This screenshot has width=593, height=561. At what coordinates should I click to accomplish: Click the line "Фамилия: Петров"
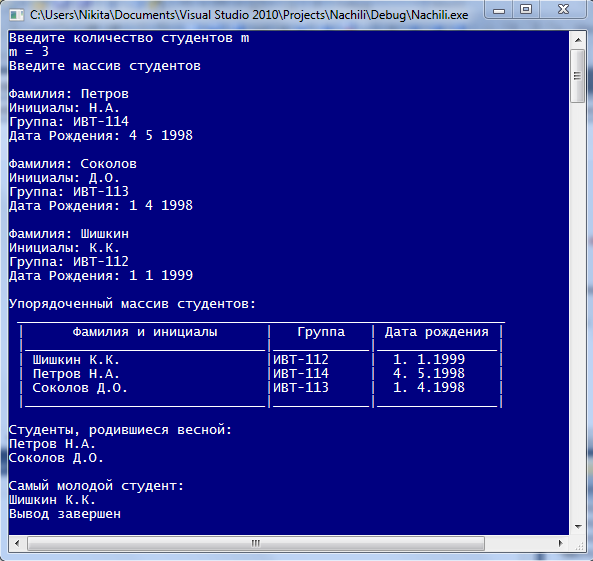pyautogui.click(x=69, y=94)
